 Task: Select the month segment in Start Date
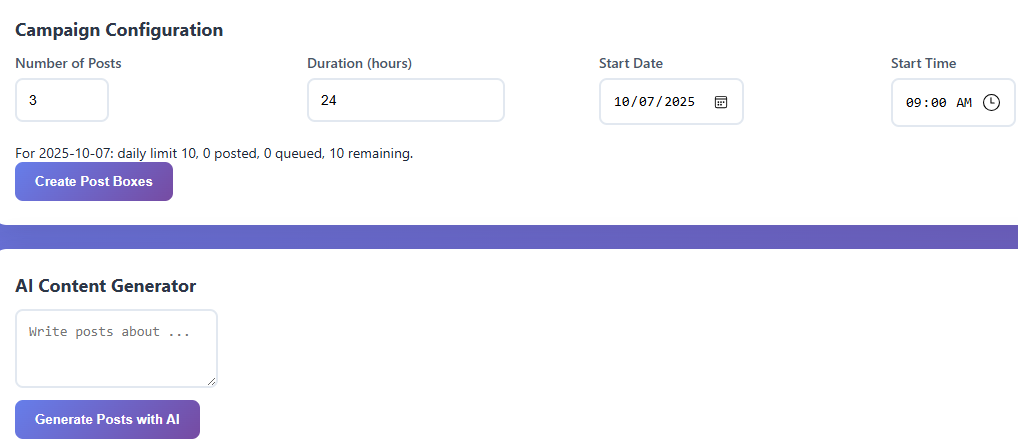(x=623, y=102)
